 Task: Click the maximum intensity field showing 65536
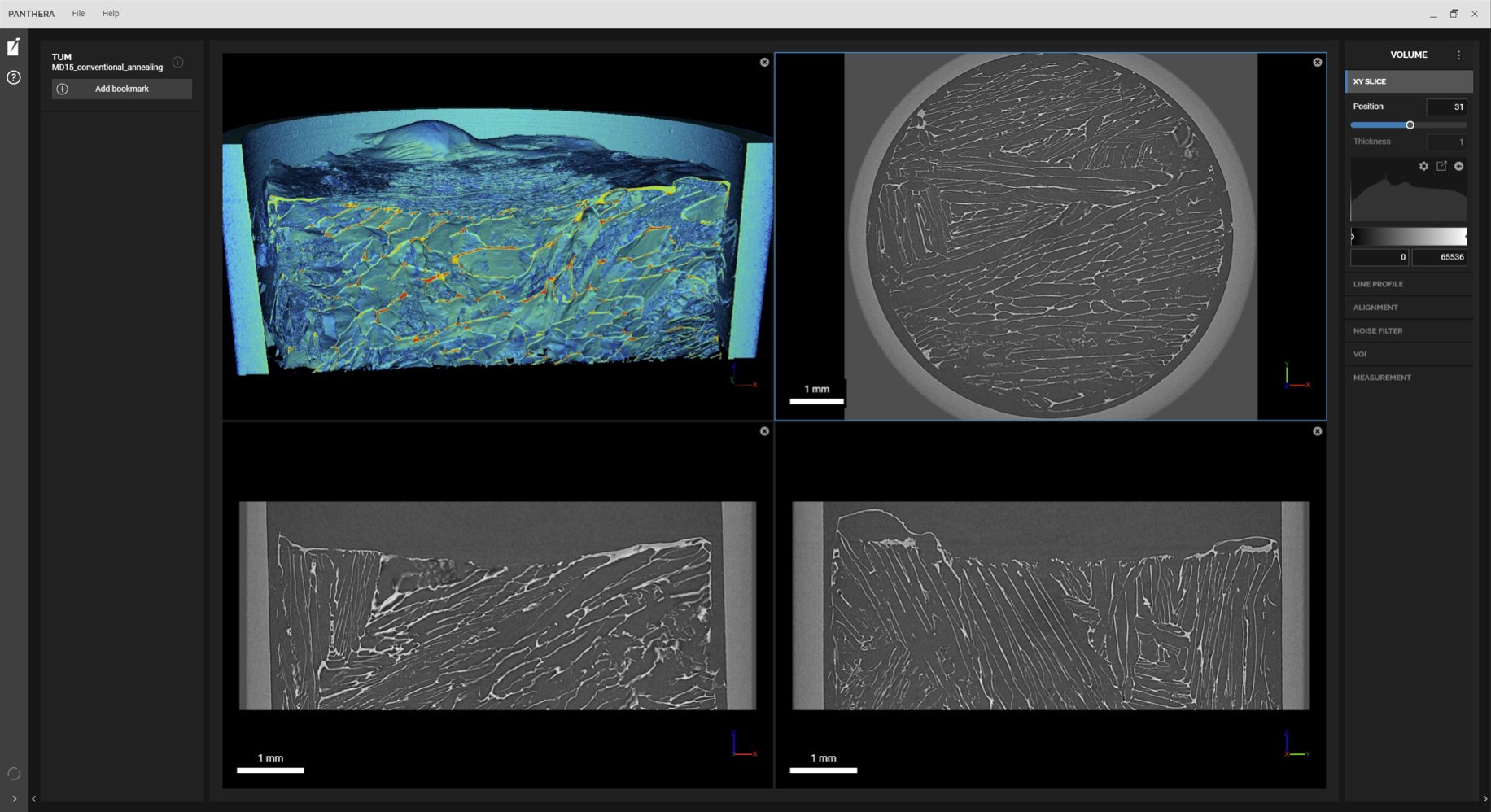point(1439,256)
